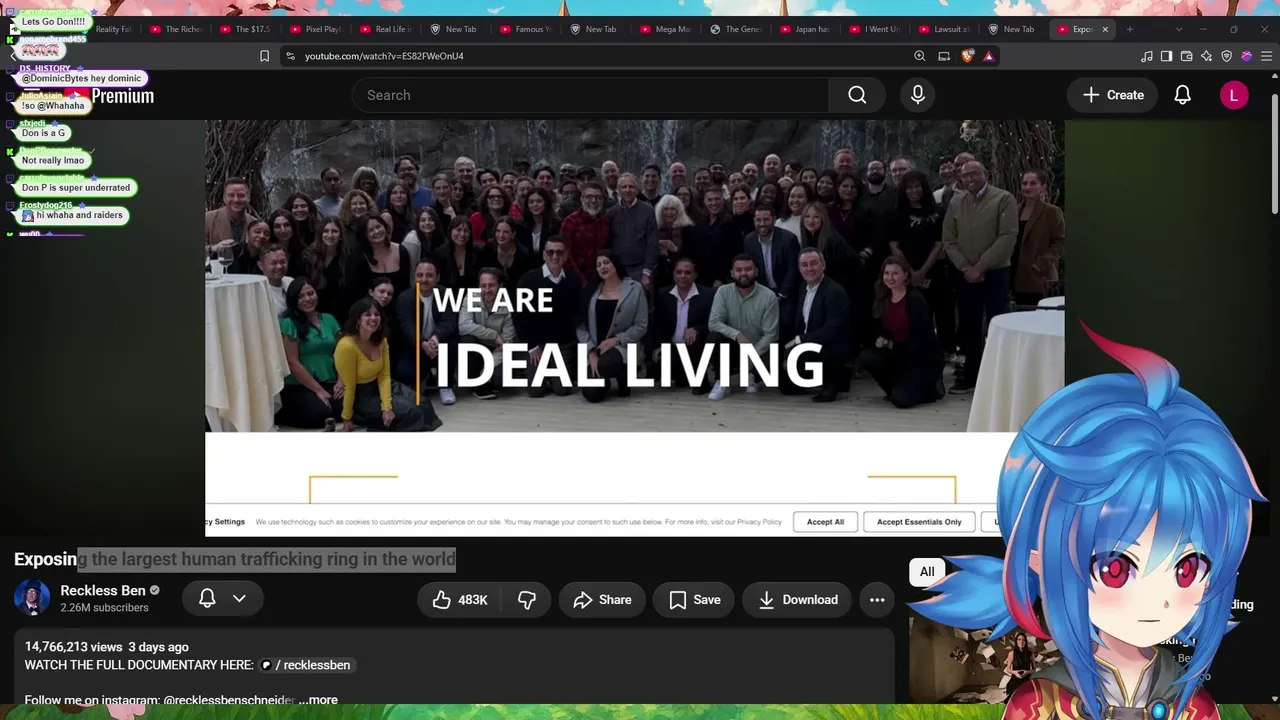The image size is (1280, 720).
Task: Click the install app icon in address bar
Action: tap(944, 56)
